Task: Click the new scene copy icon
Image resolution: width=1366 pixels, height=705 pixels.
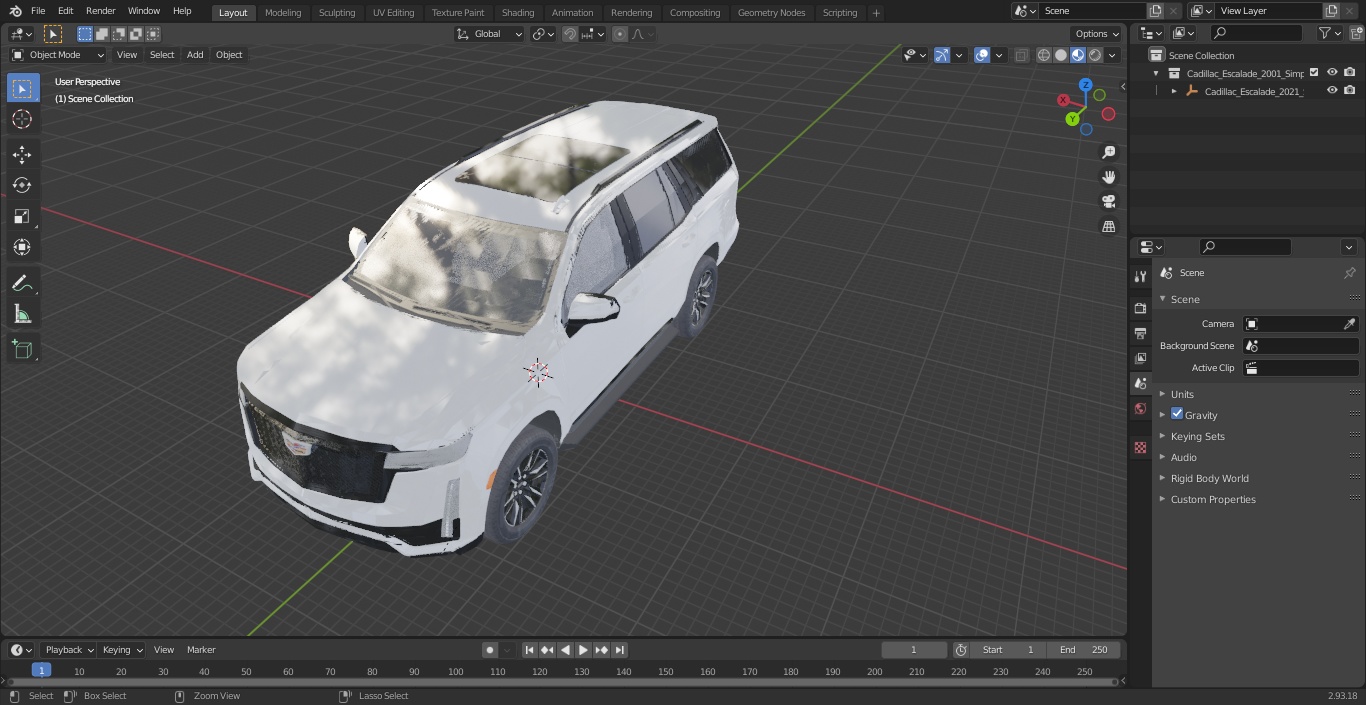Action: click(1155, 11)
